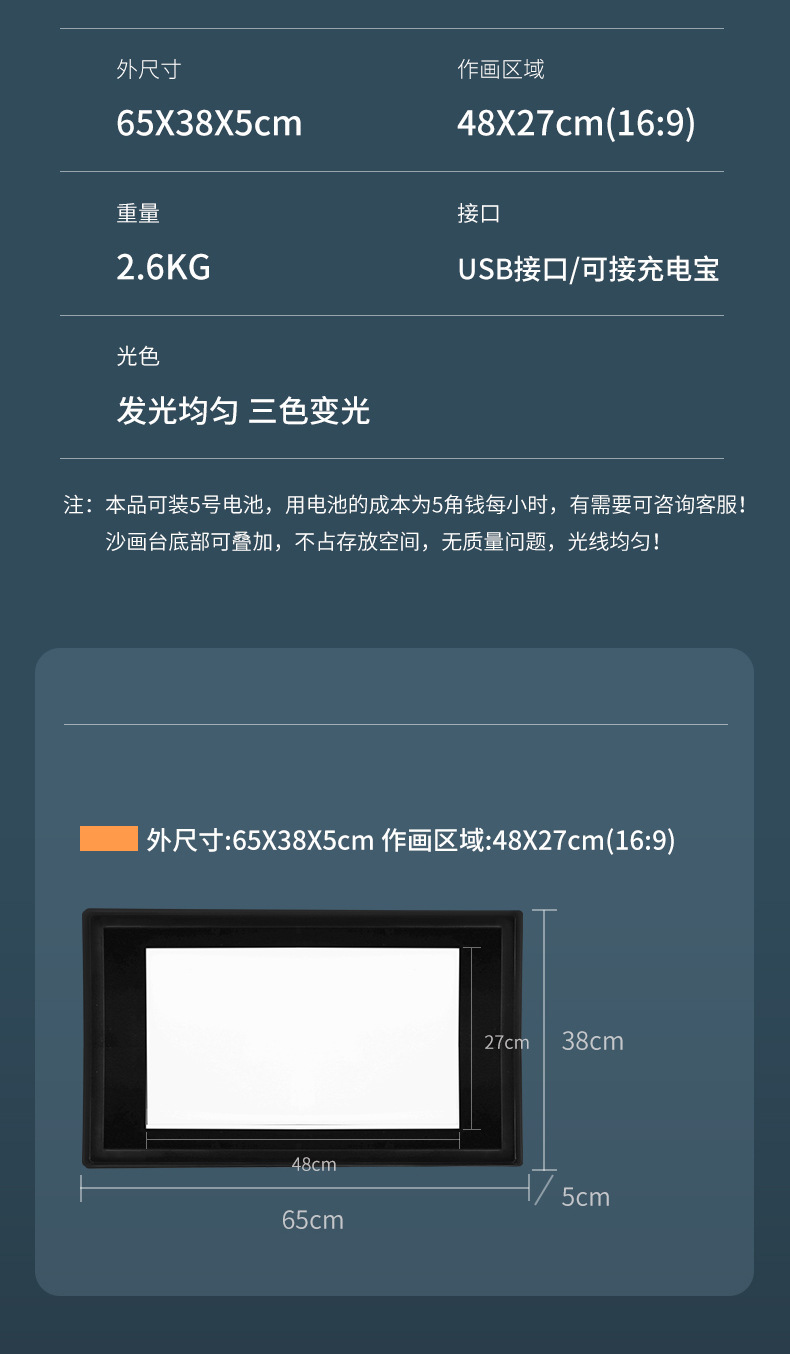Viewport: 790px width, 1354px height.
Task: Click the white drawing panel of sand table
Action: [x=303, y=1038]
